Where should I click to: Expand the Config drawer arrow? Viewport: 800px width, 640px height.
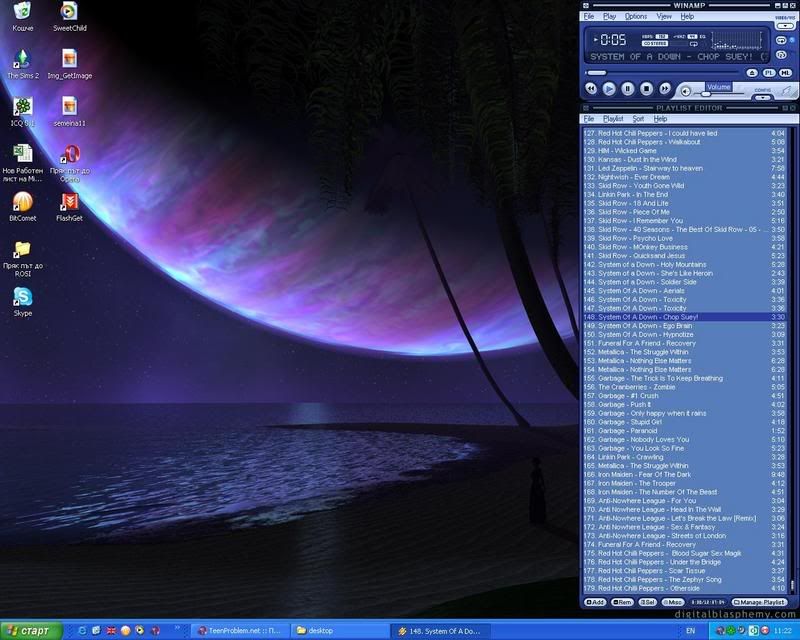(763, 97)
